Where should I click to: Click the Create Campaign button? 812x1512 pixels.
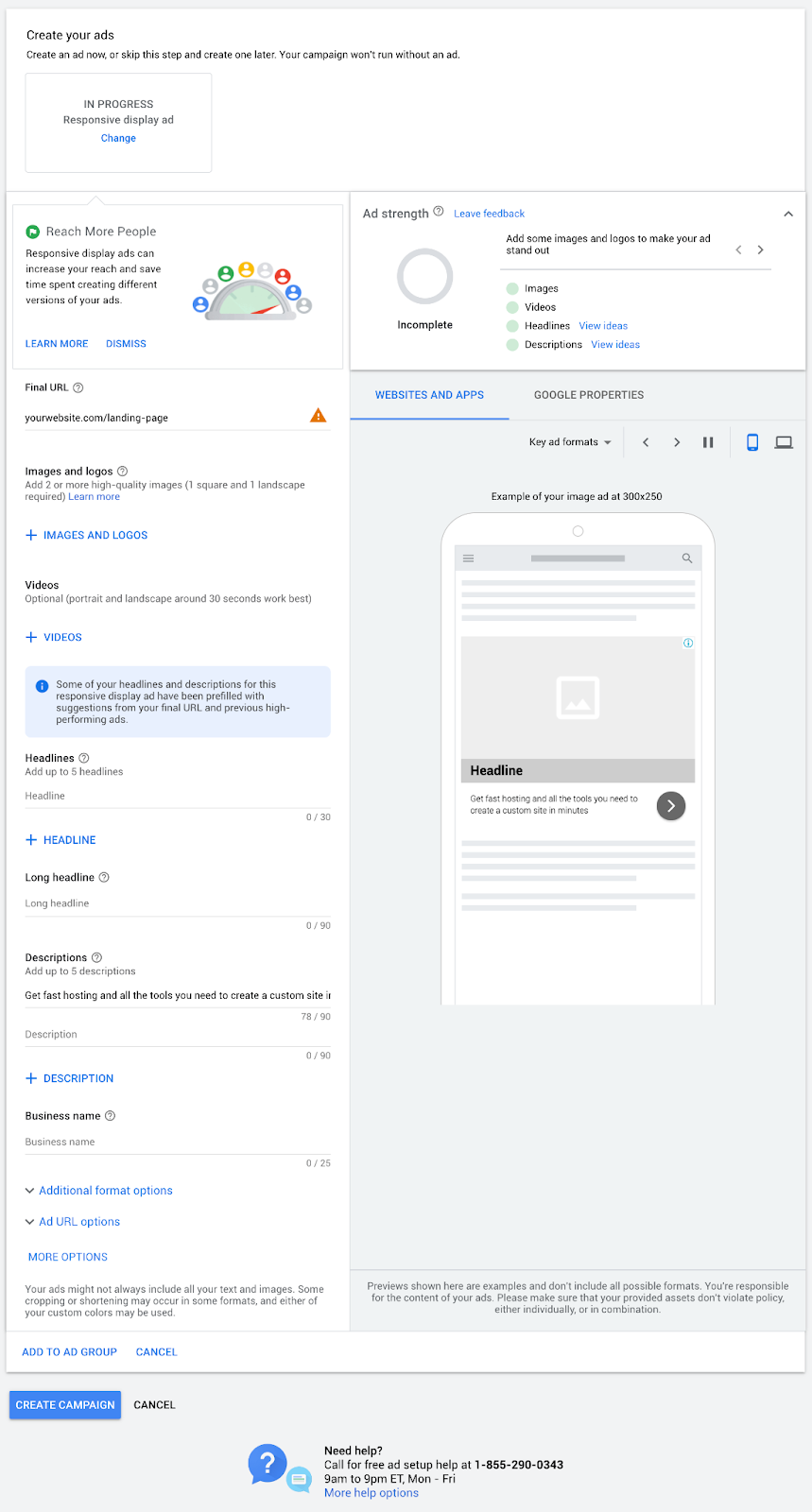(x=65, y=1405)
